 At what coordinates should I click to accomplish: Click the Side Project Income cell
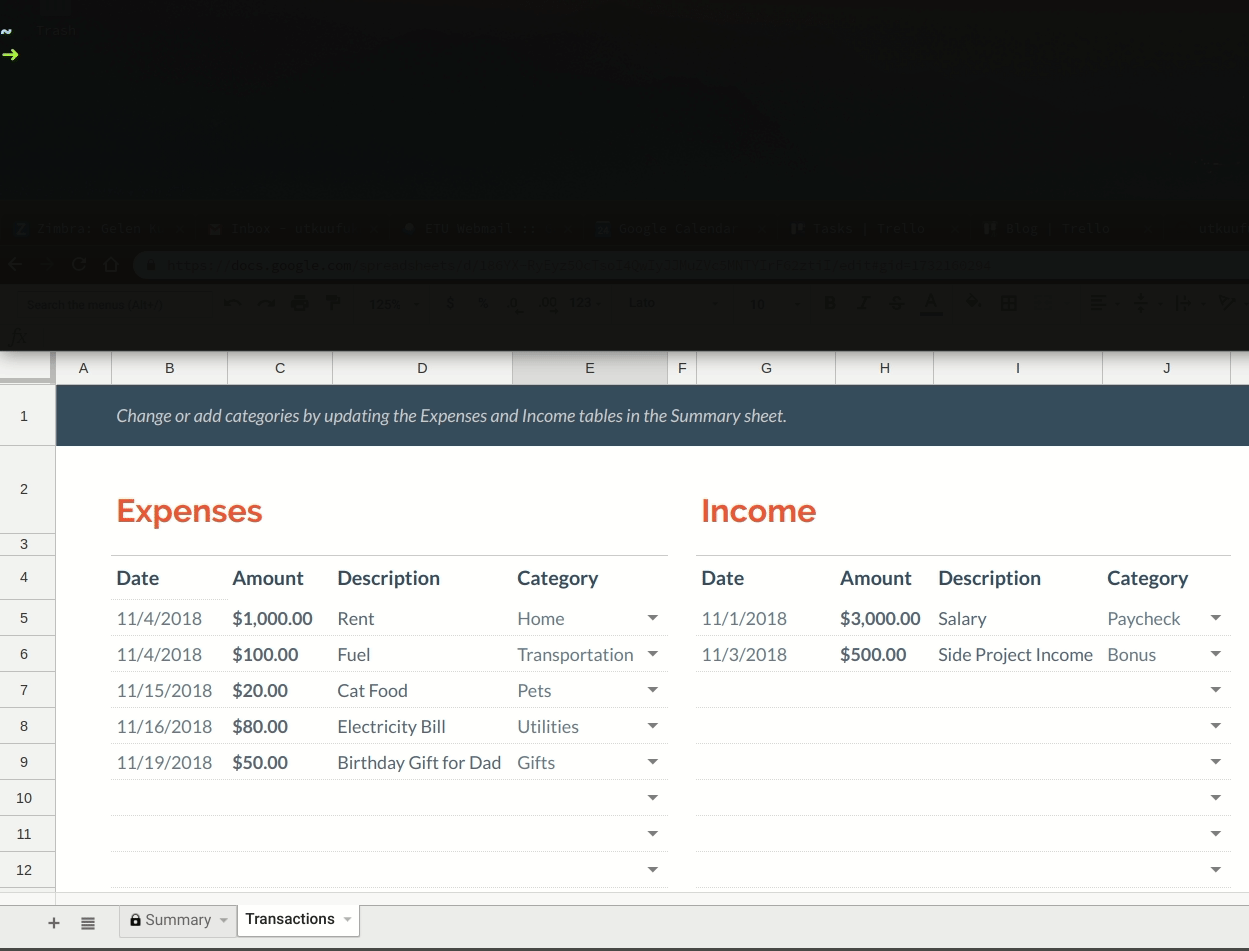[x=1018, y=654]
